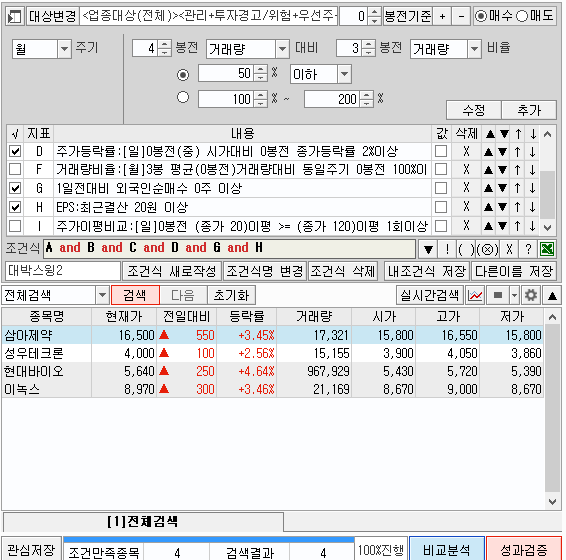Delete condition D with its X
Image resolution: width=566 pixels, height=560 pixels.
[x=466, y=151]
